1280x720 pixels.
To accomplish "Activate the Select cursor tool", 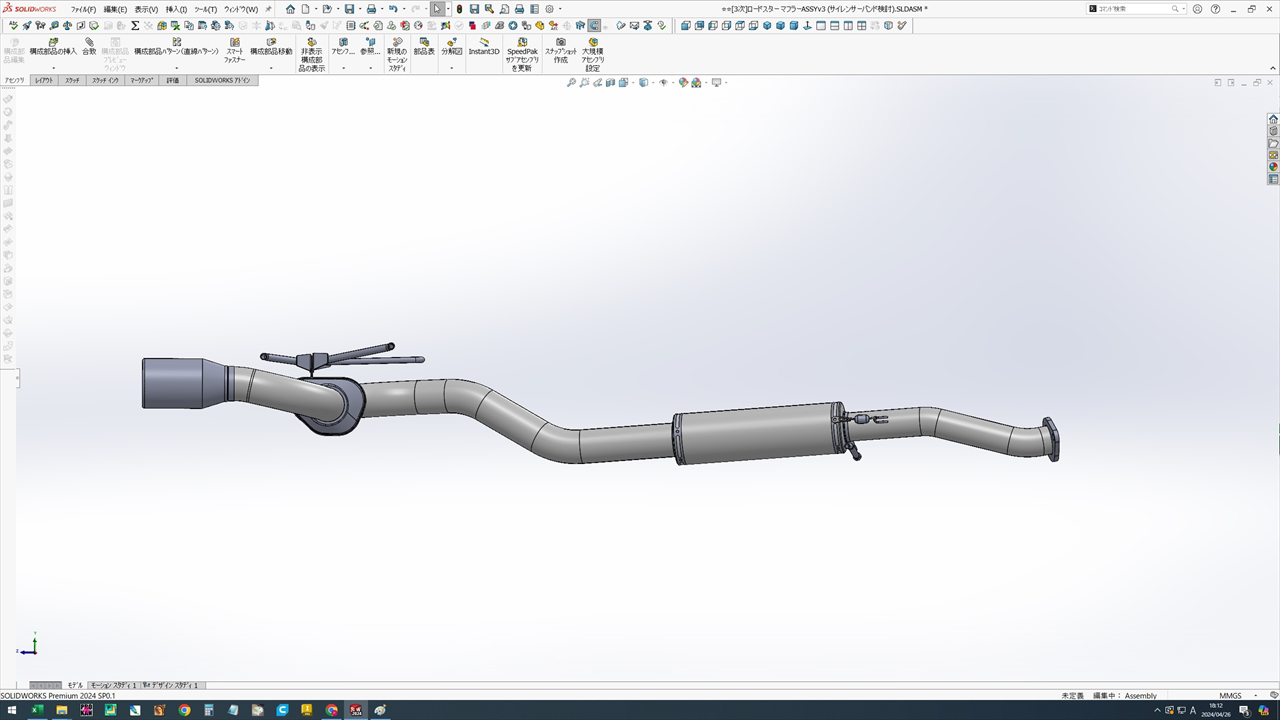I will [x=437, y=9].
